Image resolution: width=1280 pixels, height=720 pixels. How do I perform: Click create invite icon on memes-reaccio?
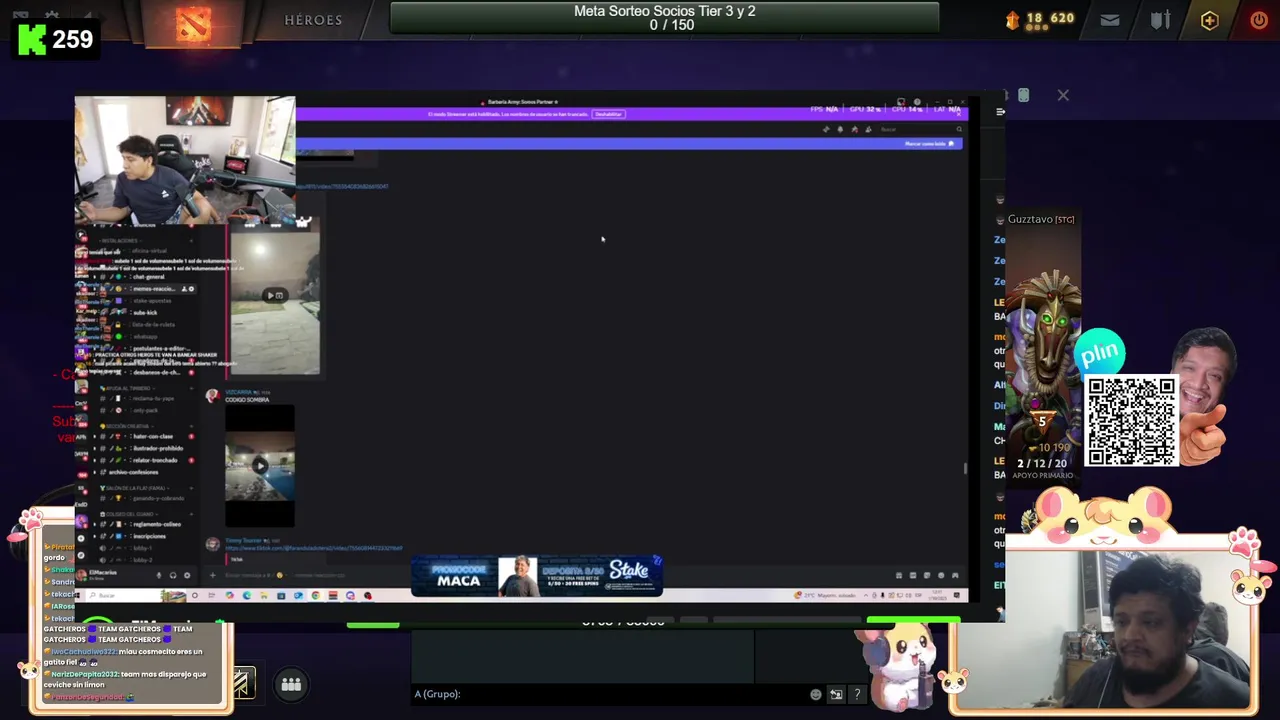tap(184, 289)
